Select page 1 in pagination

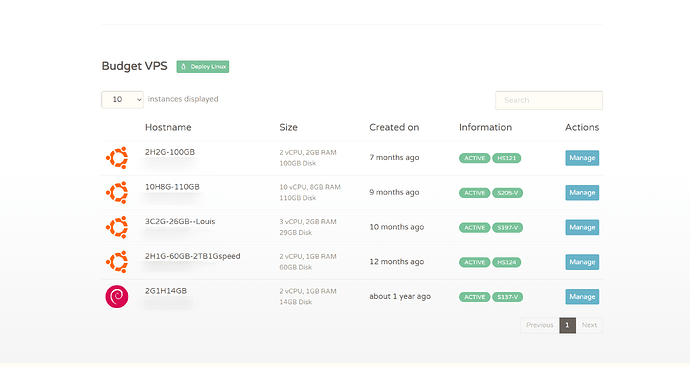(x=568, y=325)
